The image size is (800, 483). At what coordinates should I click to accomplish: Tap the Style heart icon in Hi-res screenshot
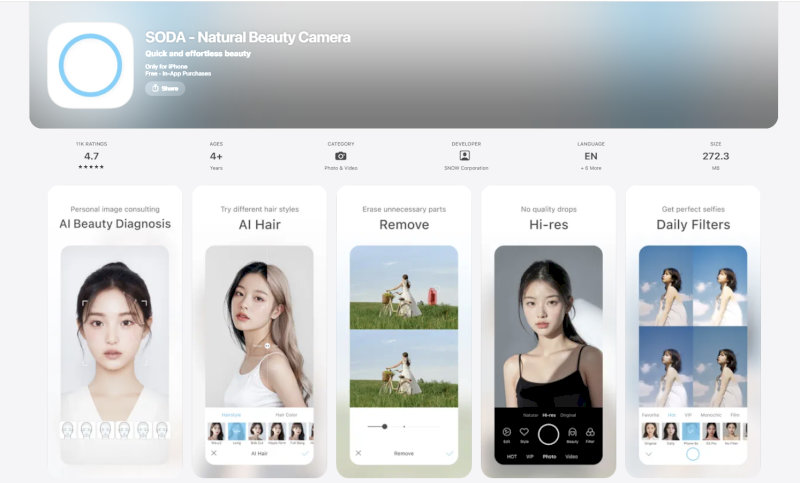(x=524, y=434)
